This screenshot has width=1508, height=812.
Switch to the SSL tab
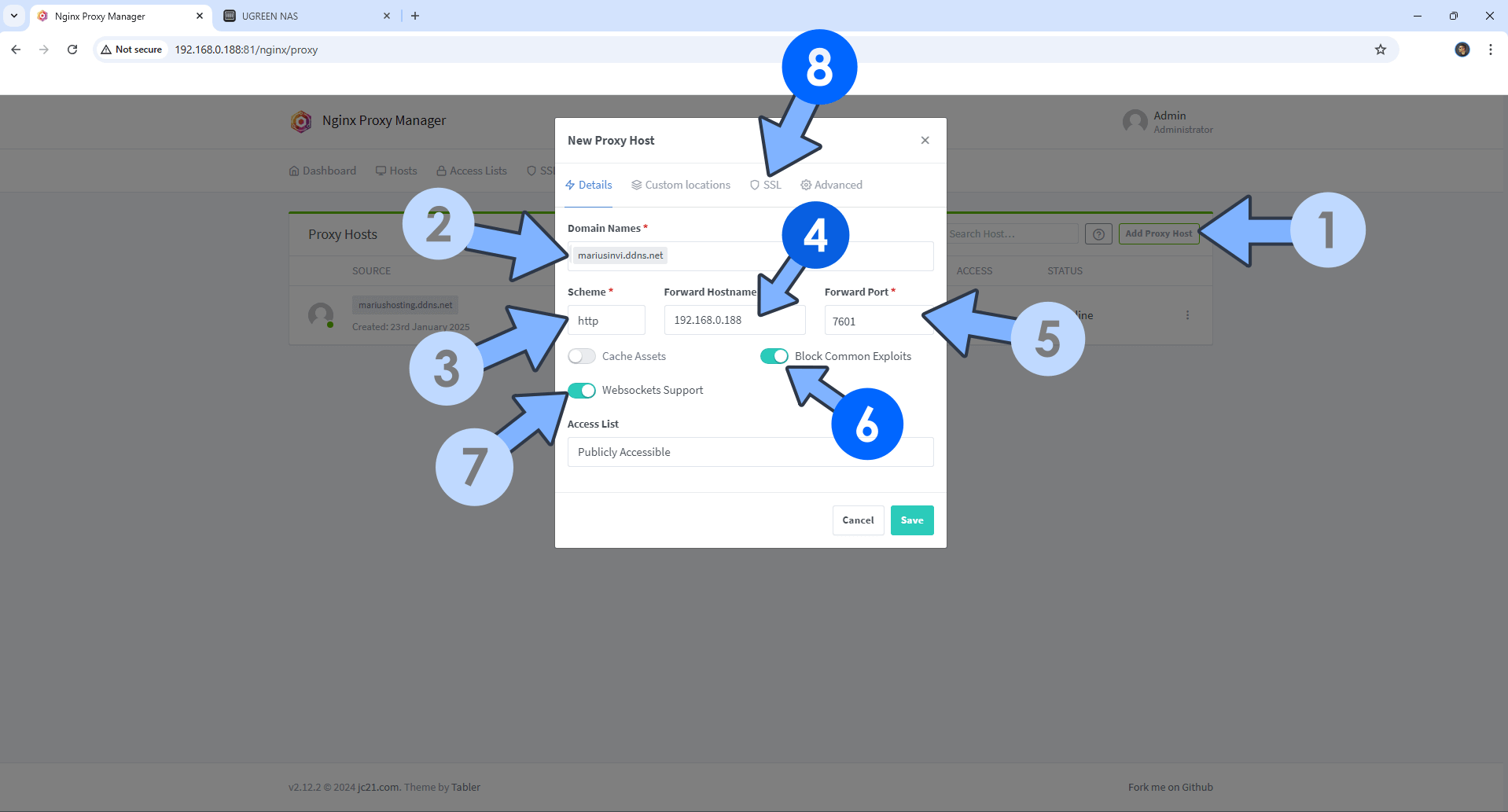click(x=766, y=186)
